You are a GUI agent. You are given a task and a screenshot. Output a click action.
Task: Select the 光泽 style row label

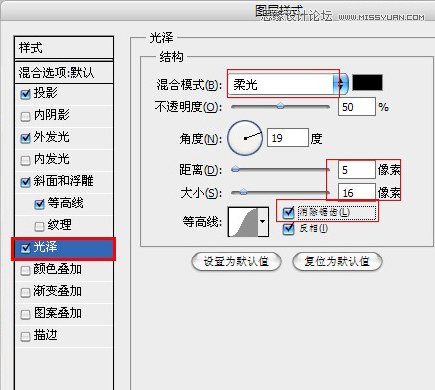(x=45, y=247)
